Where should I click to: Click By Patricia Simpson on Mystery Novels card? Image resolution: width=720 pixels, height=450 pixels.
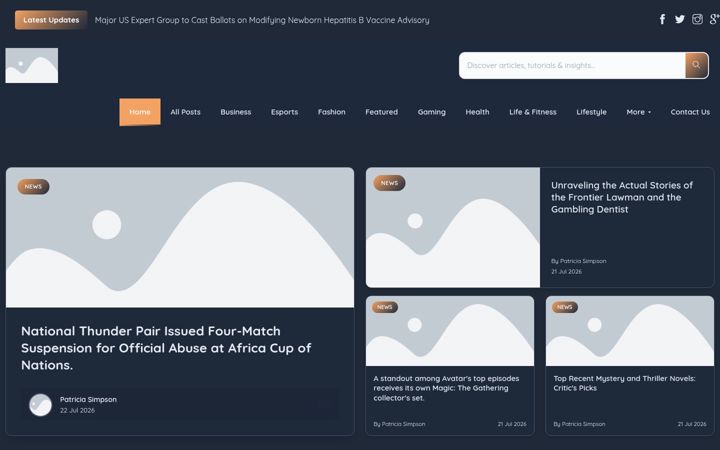[579, 424]
